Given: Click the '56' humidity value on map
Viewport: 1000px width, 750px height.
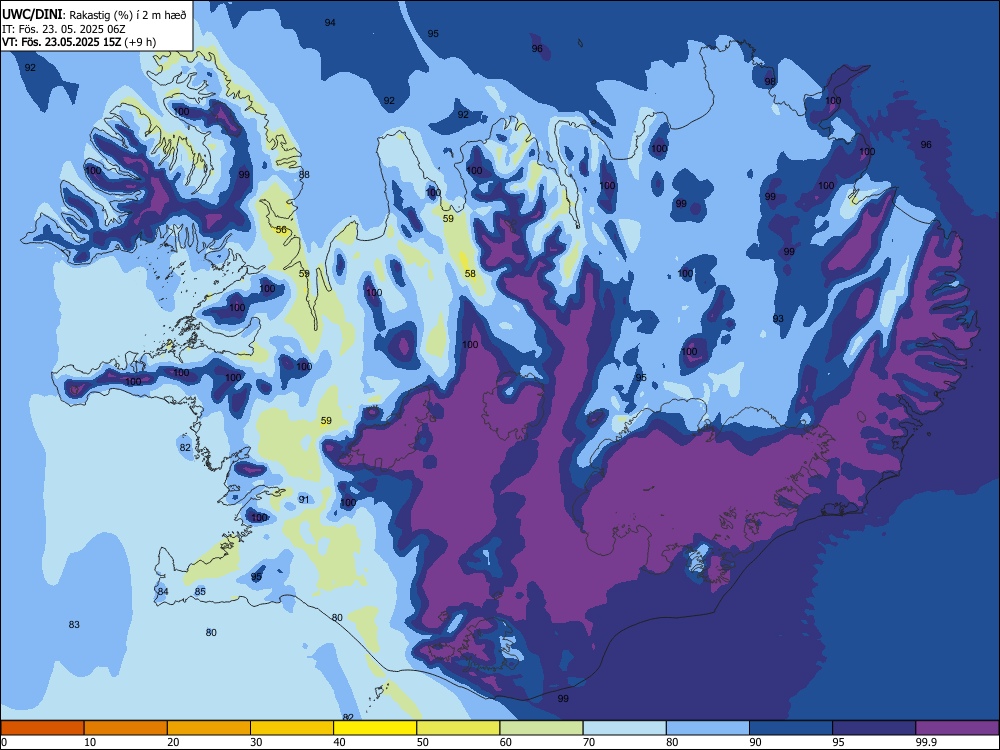Looking at the screenshot, I should pos(281,230).
